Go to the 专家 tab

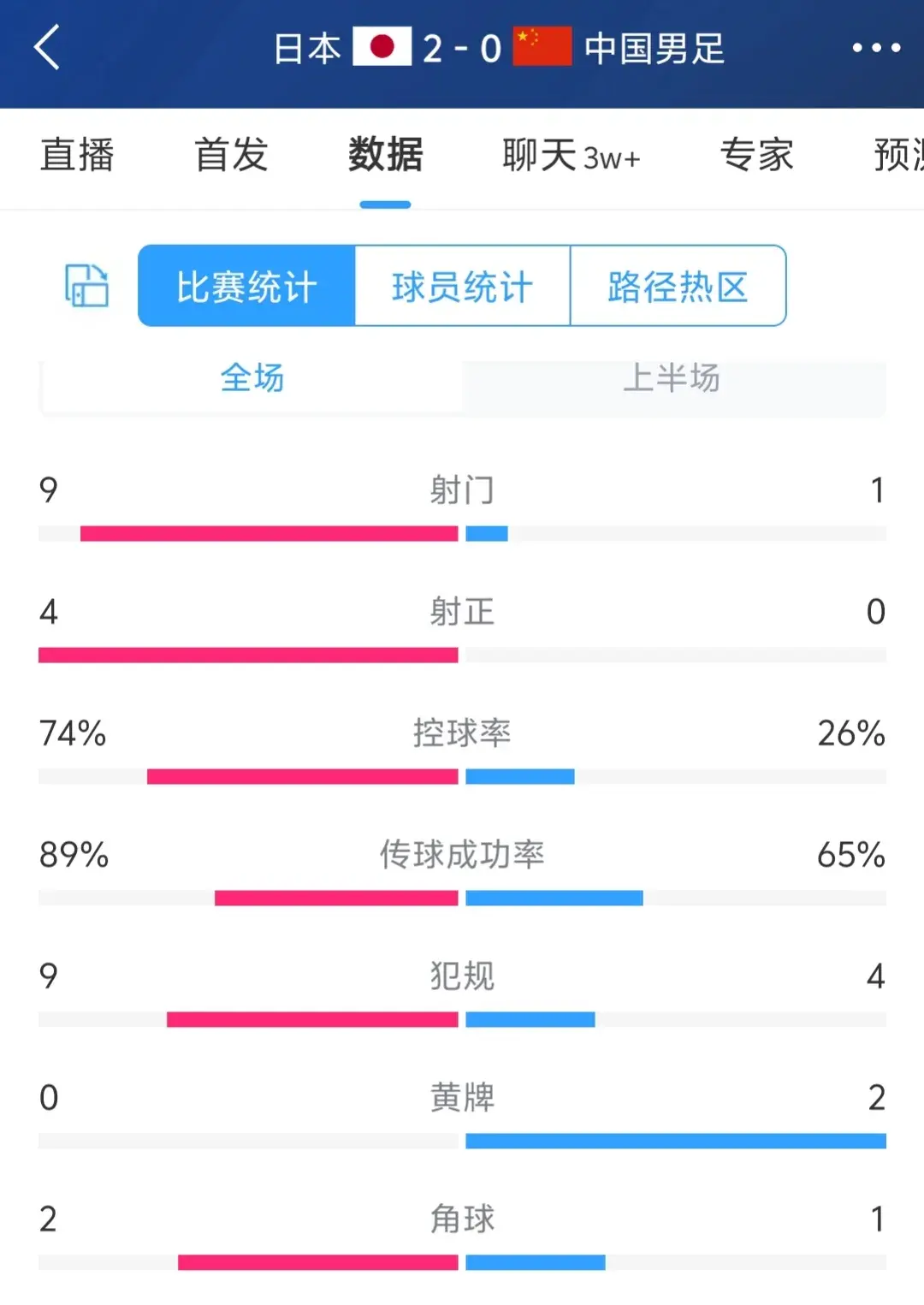(x=756, y=156)
